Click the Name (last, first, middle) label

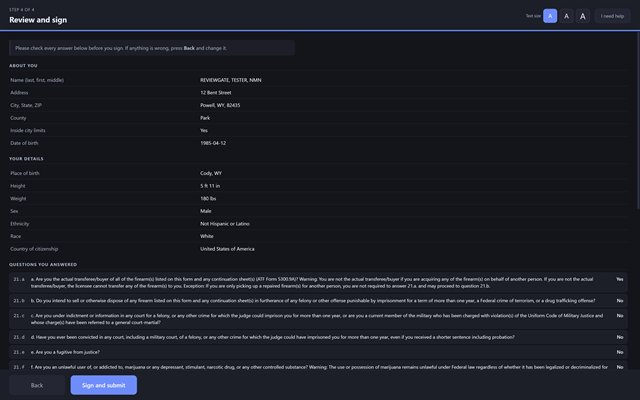37,80
